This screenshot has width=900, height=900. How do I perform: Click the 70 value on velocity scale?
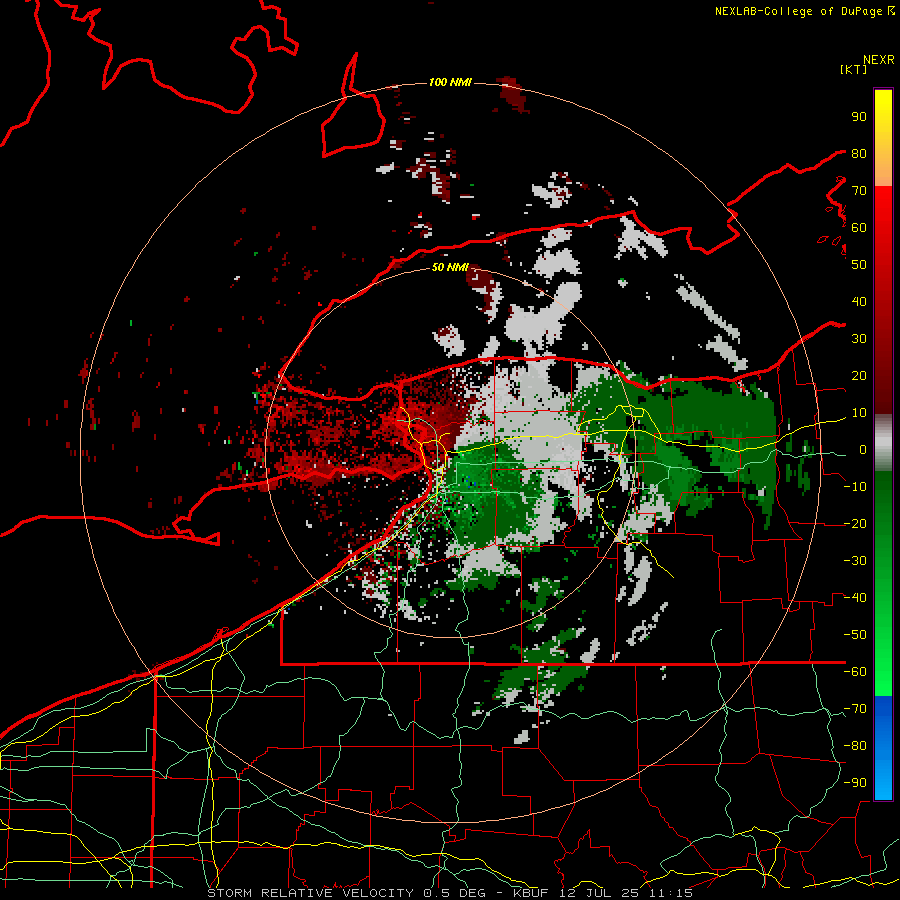tap(859, 191)
